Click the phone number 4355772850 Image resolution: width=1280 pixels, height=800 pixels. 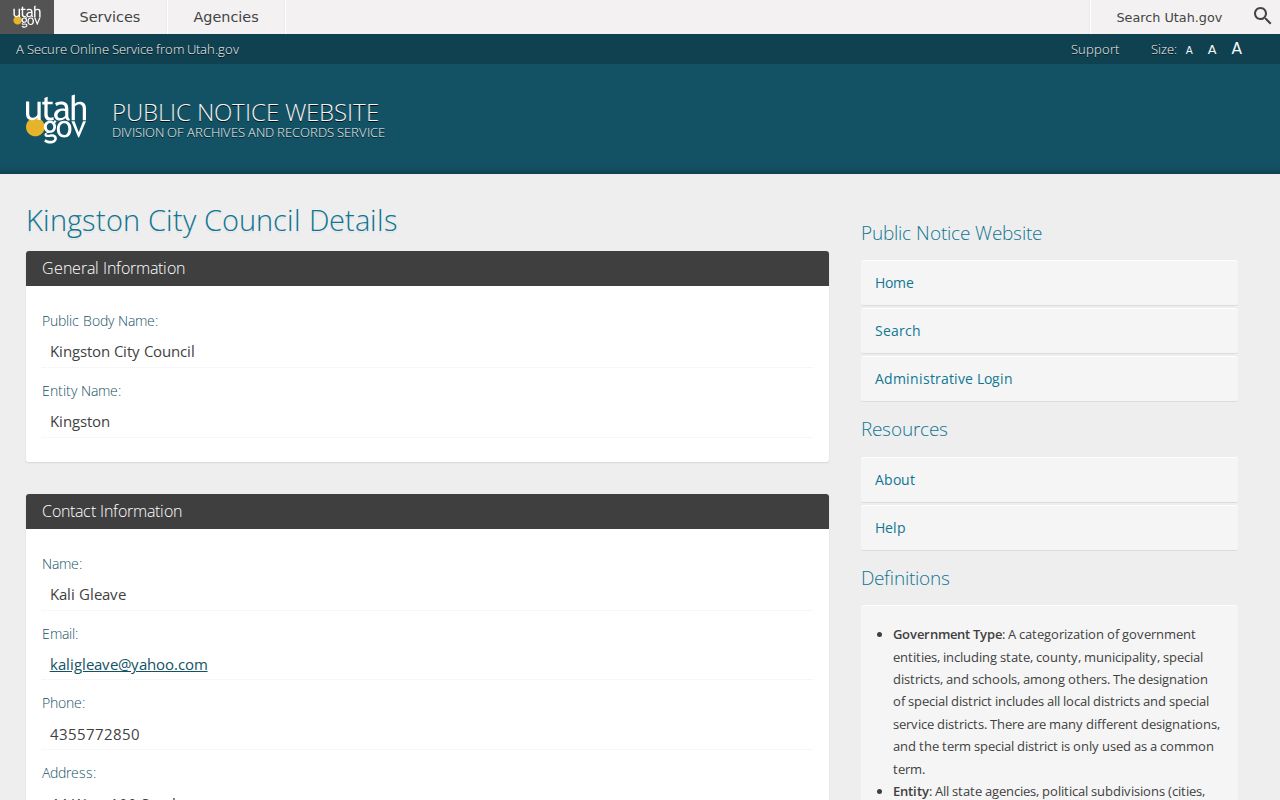tap(95, 734)
